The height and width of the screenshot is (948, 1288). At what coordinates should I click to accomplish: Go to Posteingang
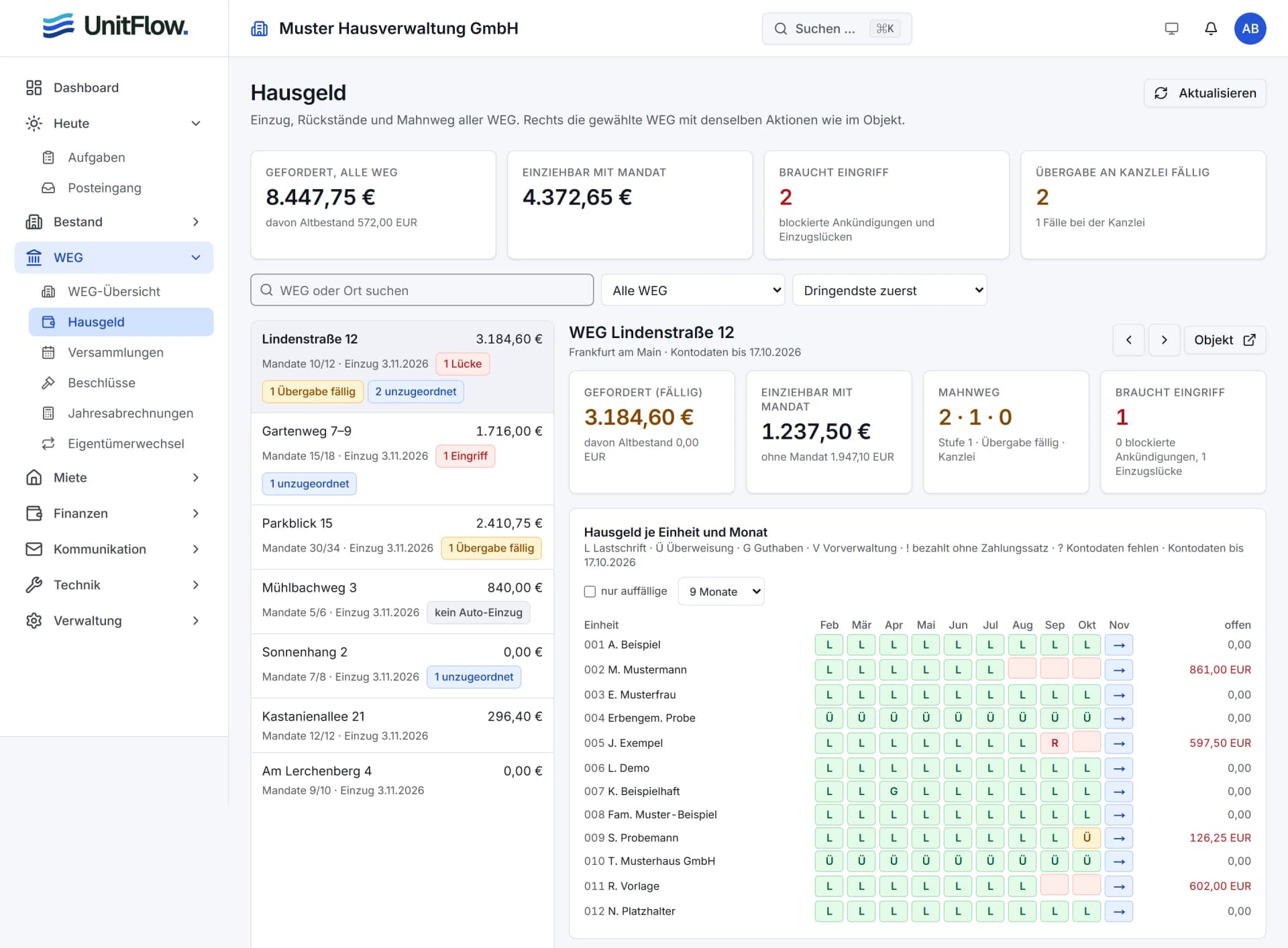pos(121,188)
